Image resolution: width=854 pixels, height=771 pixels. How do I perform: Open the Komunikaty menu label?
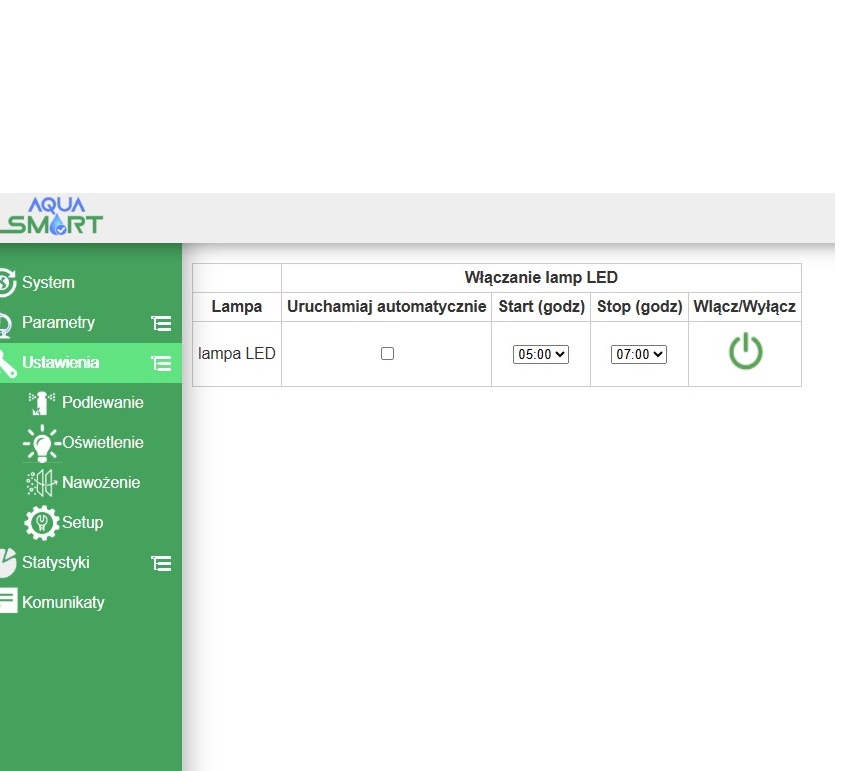[x=63, y=603]
